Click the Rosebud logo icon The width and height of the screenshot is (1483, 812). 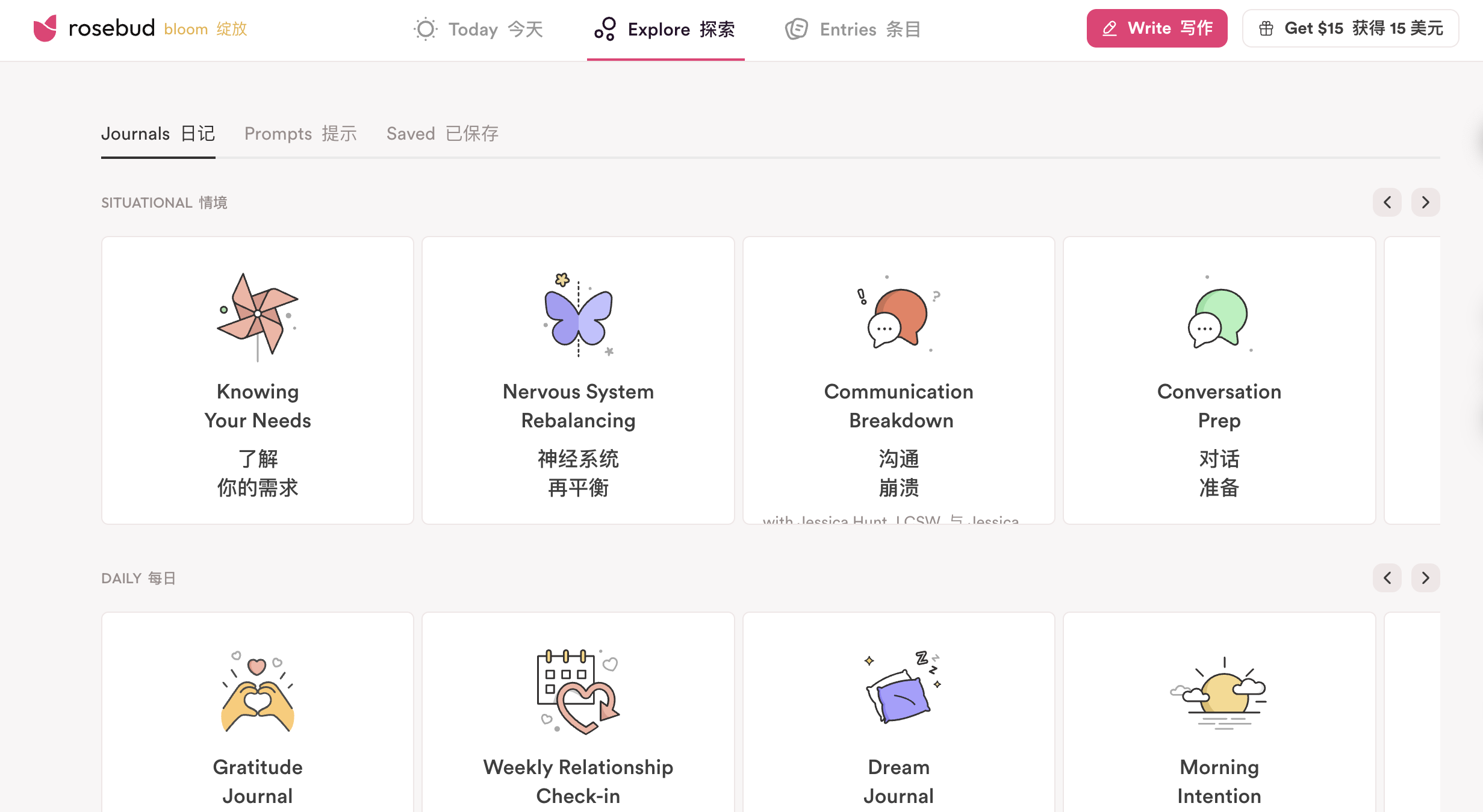point(45,27)
